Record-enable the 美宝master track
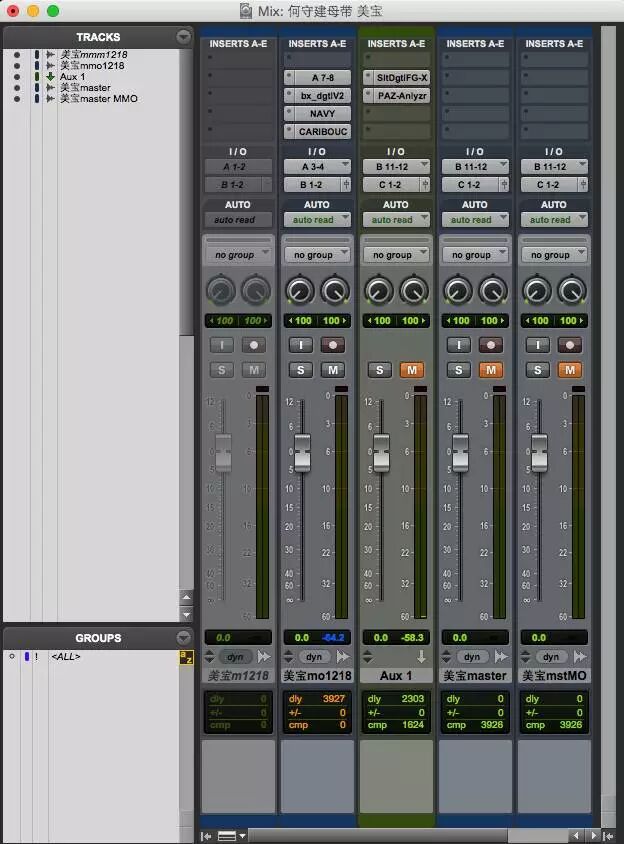Viewport: 624px width, 844px height. pyautogui.click(x=490, y=345)
